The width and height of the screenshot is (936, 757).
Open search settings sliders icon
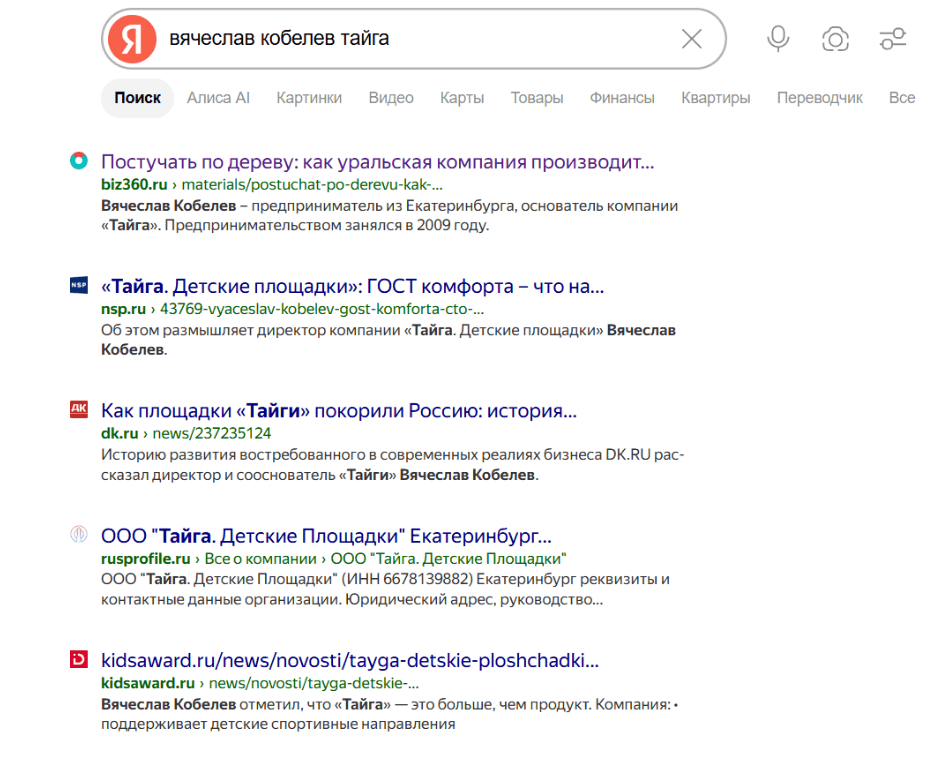click(x=892, y=39)
